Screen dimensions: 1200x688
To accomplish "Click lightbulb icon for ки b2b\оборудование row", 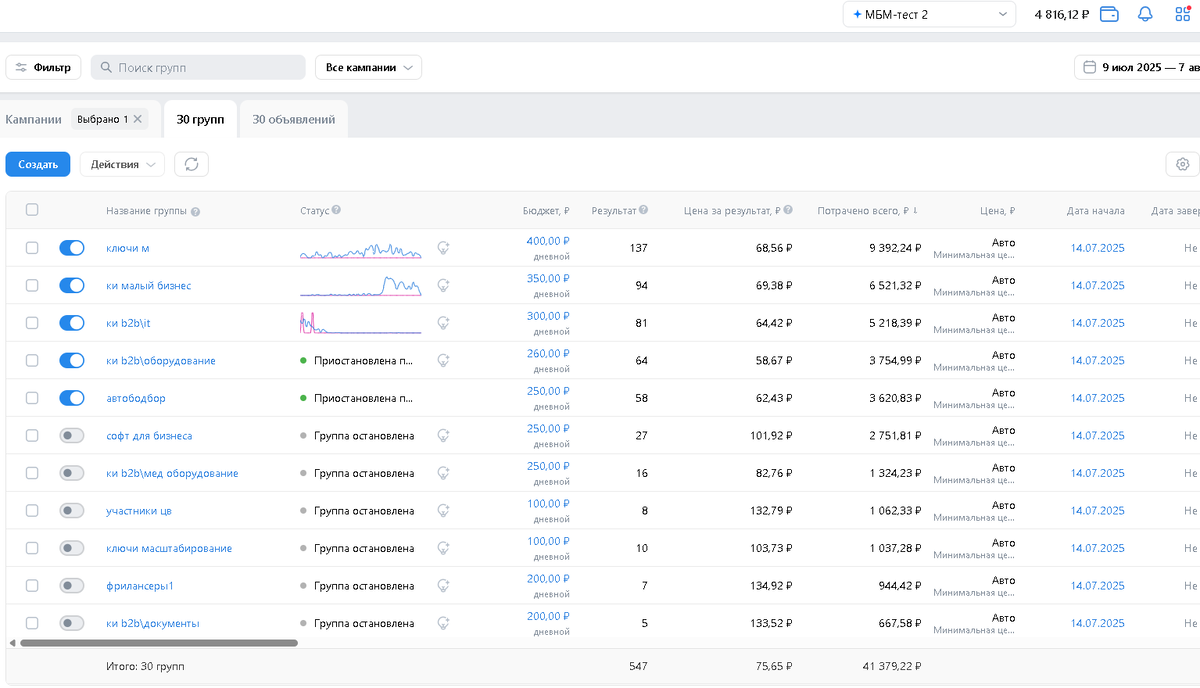I will [443, 360].
